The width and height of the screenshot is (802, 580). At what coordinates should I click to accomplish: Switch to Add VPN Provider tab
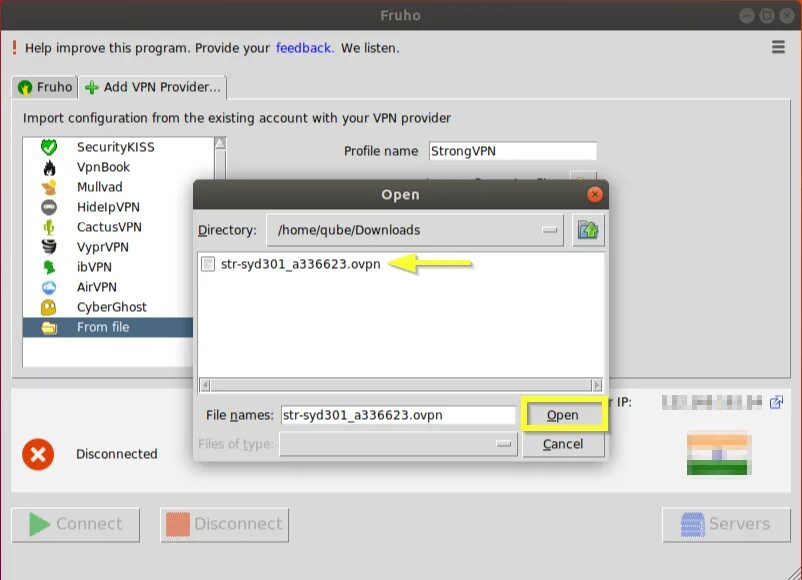coord(152,87)
